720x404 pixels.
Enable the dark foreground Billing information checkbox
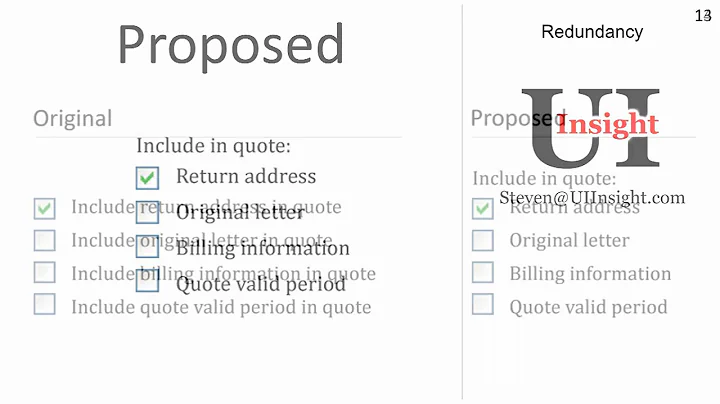[147, 247]
